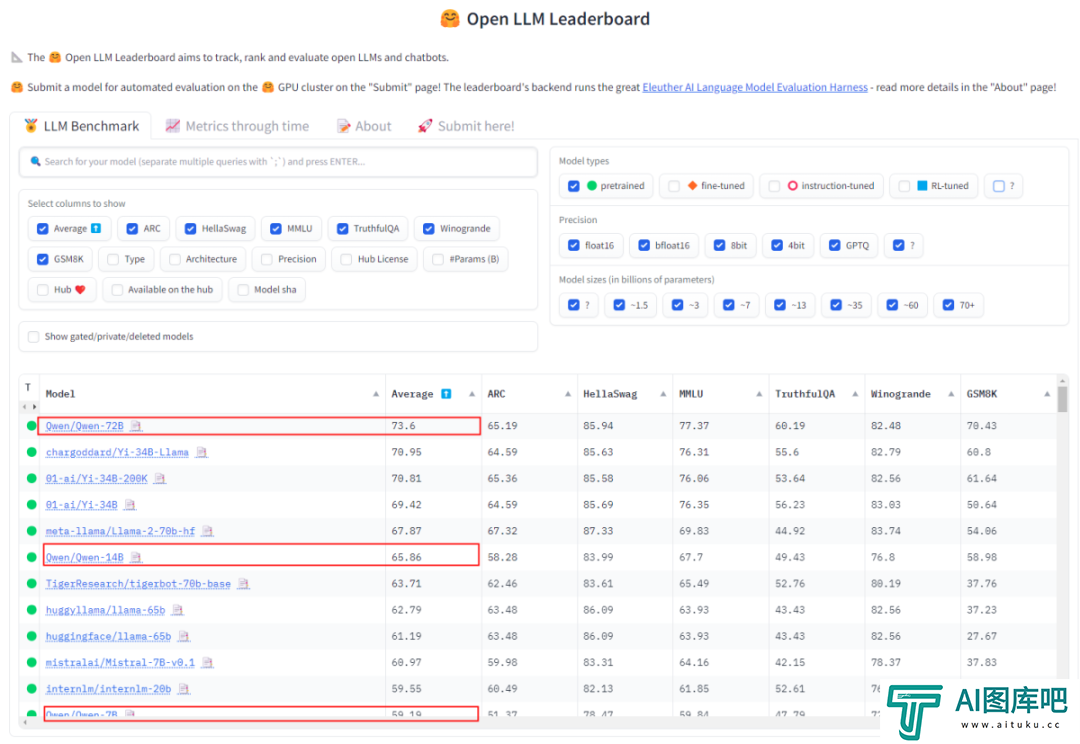Enable the Available on the hub checkbox
The width and height of the screenshot is (1080, 744).
(117, 289)
